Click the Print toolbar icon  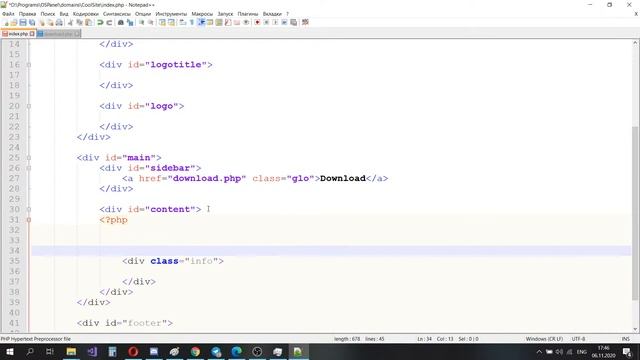(59, 22)
